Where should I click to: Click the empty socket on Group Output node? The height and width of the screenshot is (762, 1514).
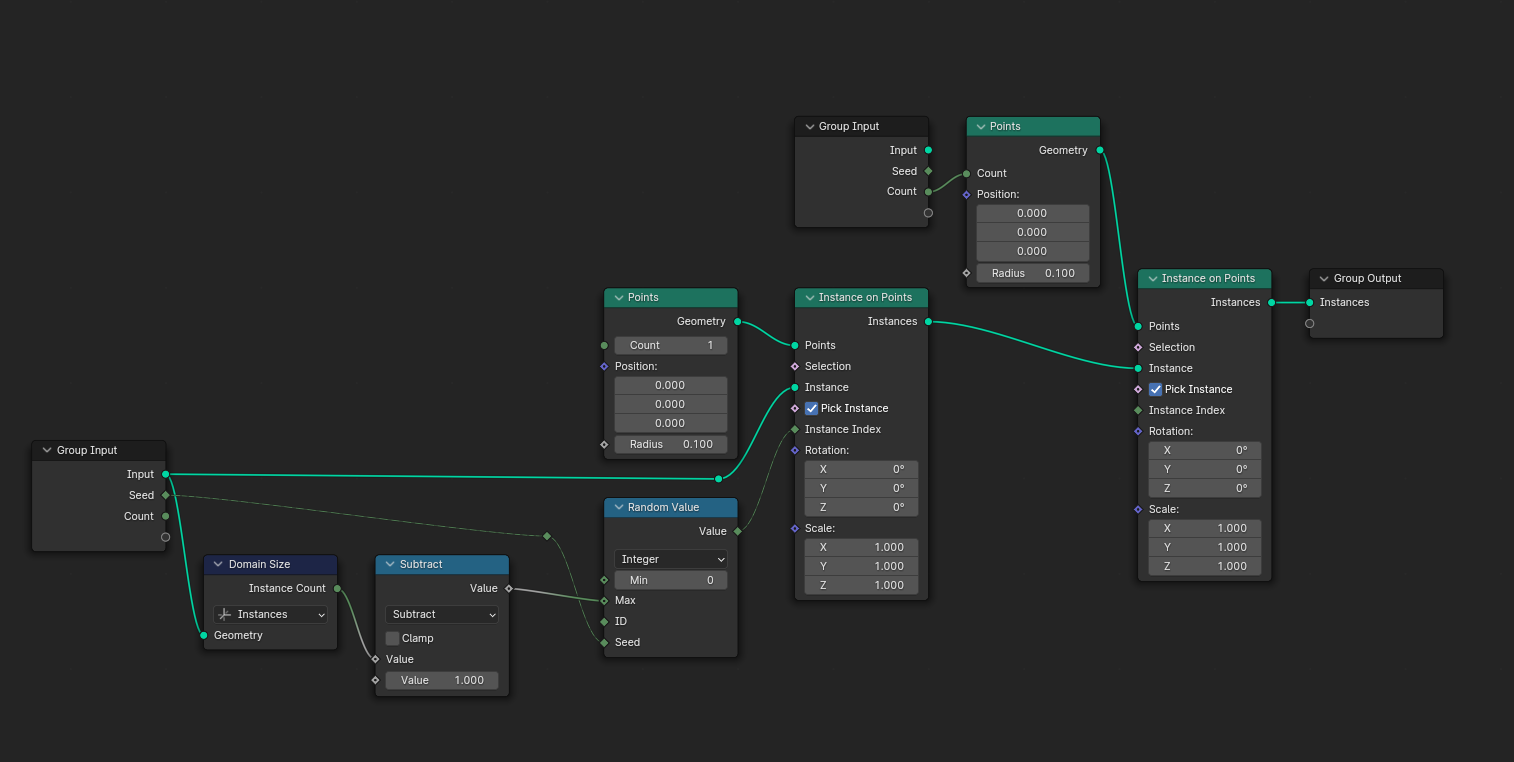pyautogui.click(x=1309, y=323)
